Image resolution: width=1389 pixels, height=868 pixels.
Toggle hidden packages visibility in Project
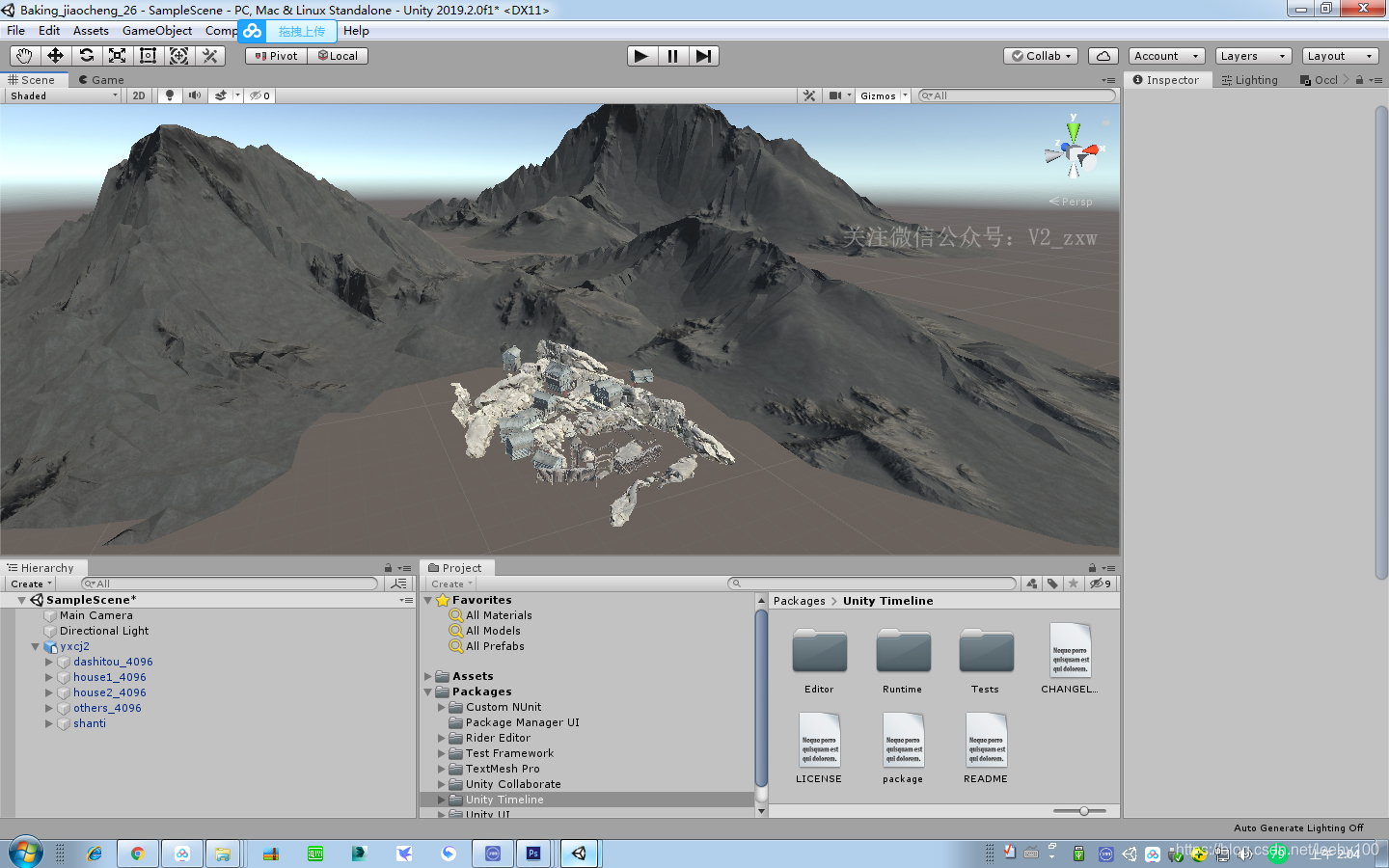click(1101, 583)
